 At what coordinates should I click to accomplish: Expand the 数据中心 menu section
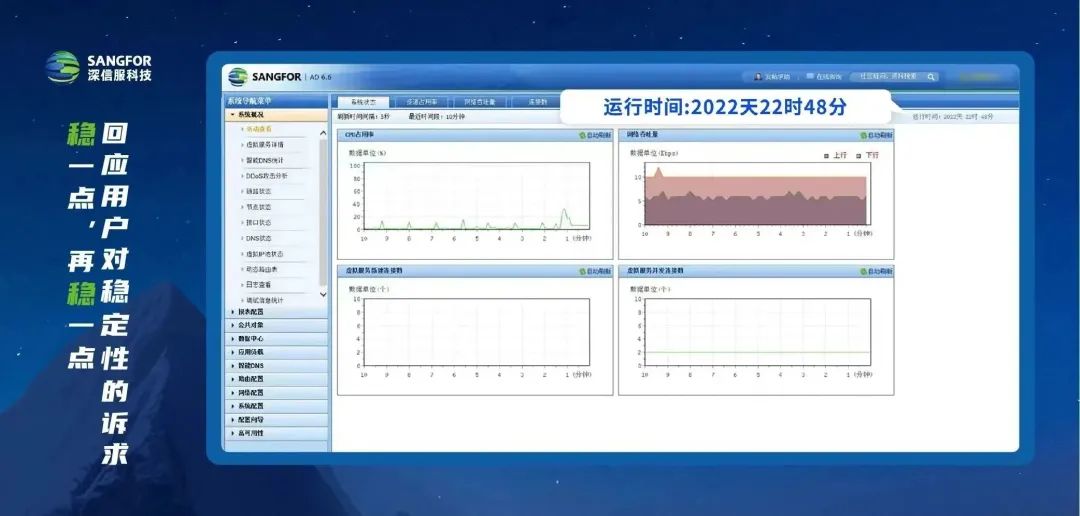276,339
